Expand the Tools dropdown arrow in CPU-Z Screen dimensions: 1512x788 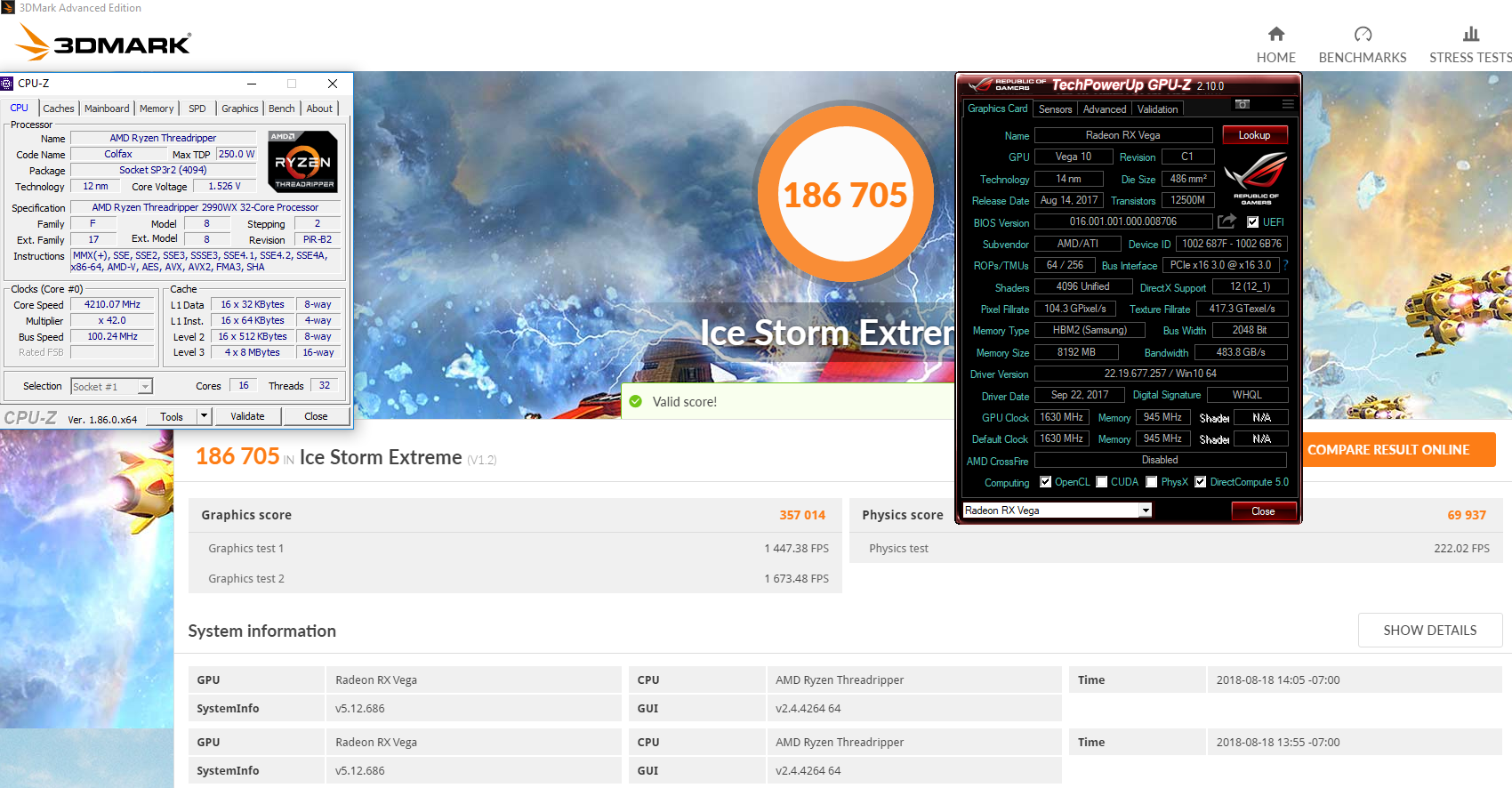coord(205,416)
